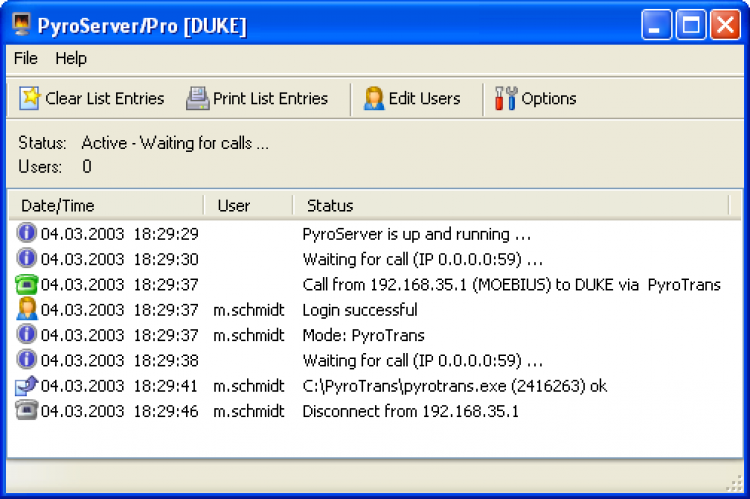Click the file transfer icon on the pyrotrans.exe row
Viewport: 750px width, 499px height.
pos(27,386)
